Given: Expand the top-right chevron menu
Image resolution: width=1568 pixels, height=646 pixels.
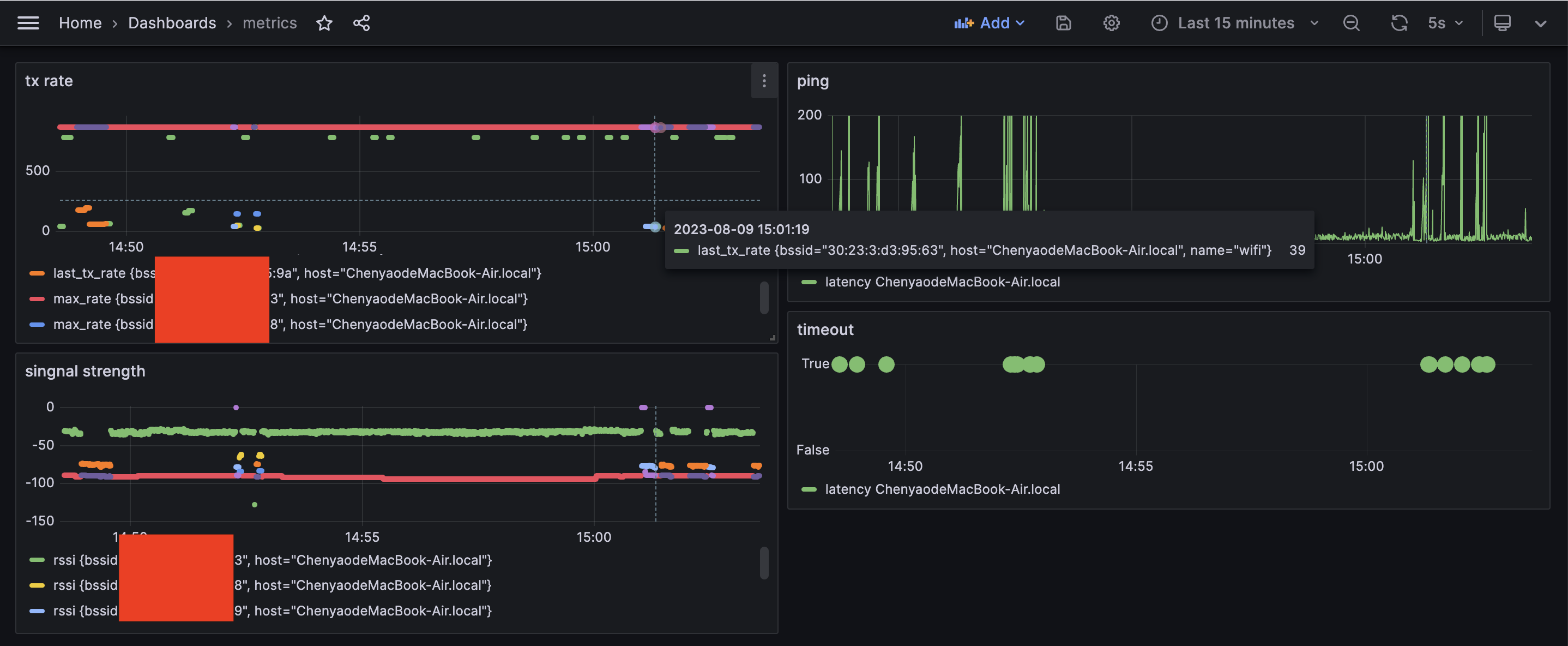Looking at the screenshot, I should [1541, 23].
